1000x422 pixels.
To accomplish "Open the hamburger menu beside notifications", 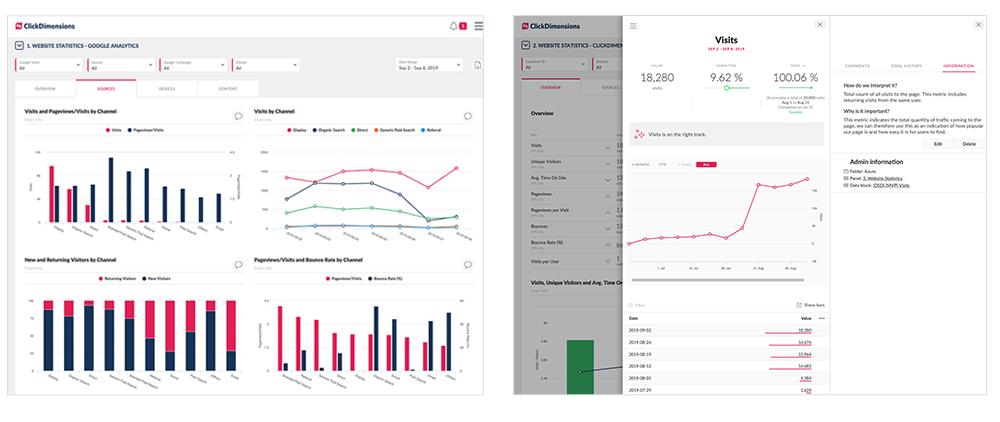I will pyautogui.click(x=478, y=26).
